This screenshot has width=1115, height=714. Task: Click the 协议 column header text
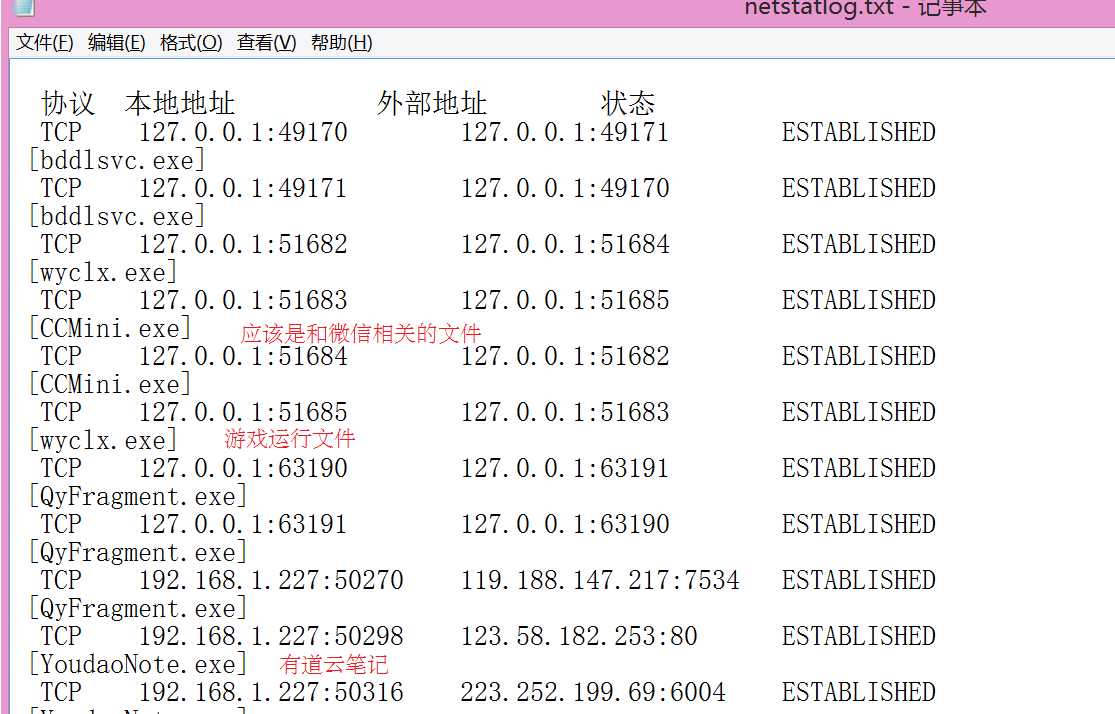[x=68, y=103]
